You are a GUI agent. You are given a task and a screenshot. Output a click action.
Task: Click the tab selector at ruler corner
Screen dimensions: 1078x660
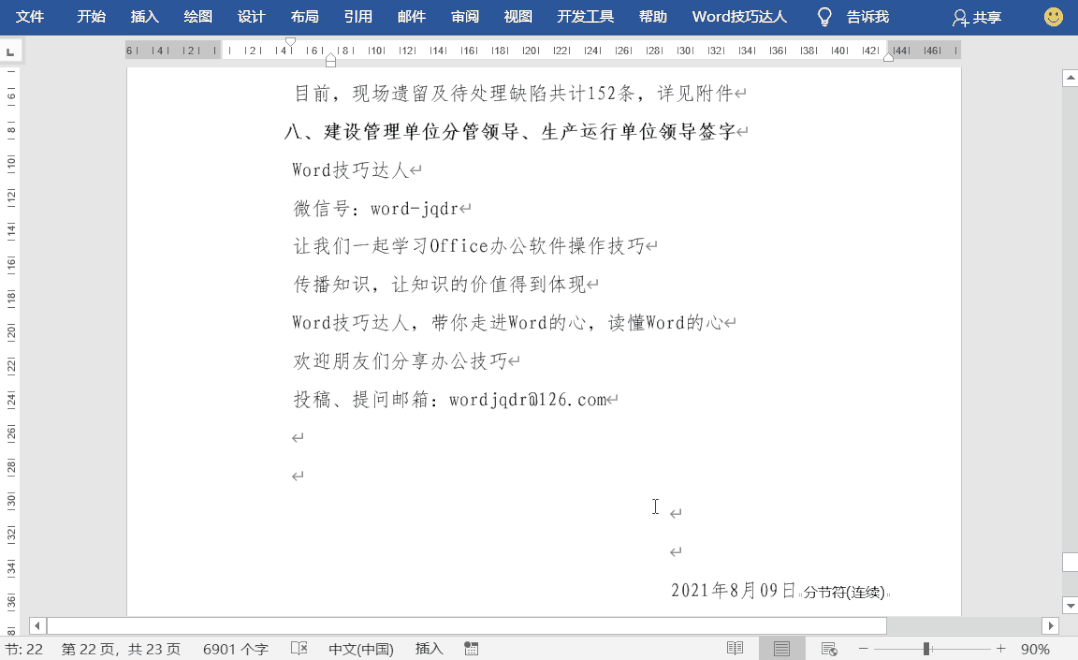10,52
